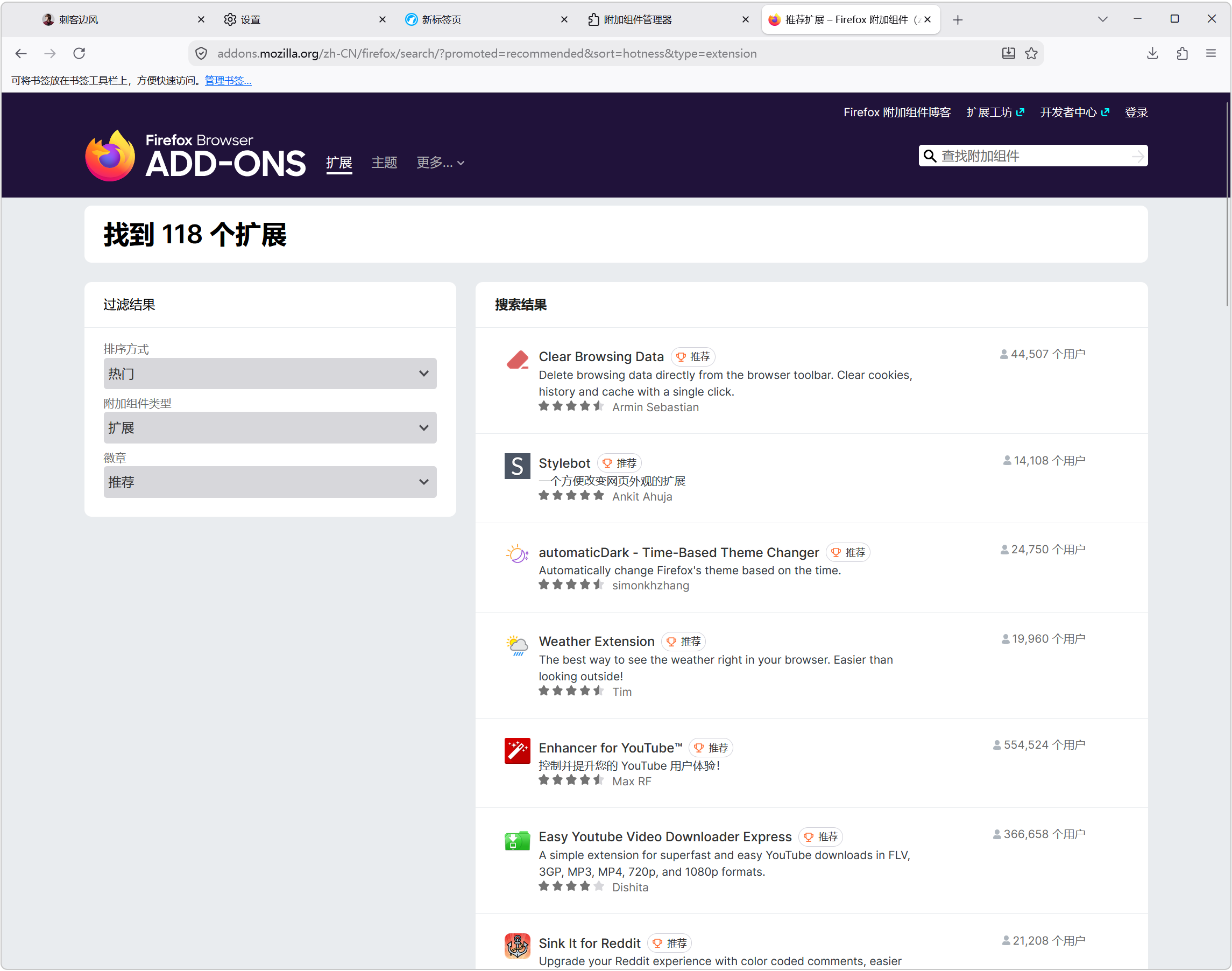Expand the 更多... navigation menu
1232x971 pixels.
point(441,163)
